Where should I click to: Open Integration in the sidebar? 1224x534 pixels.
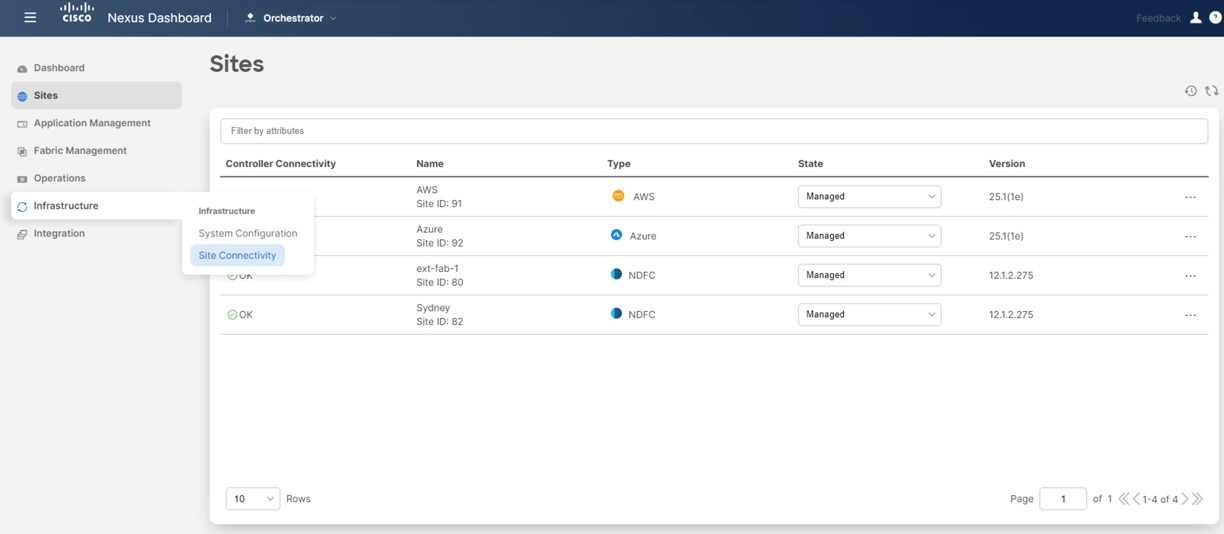coord(59,233)
